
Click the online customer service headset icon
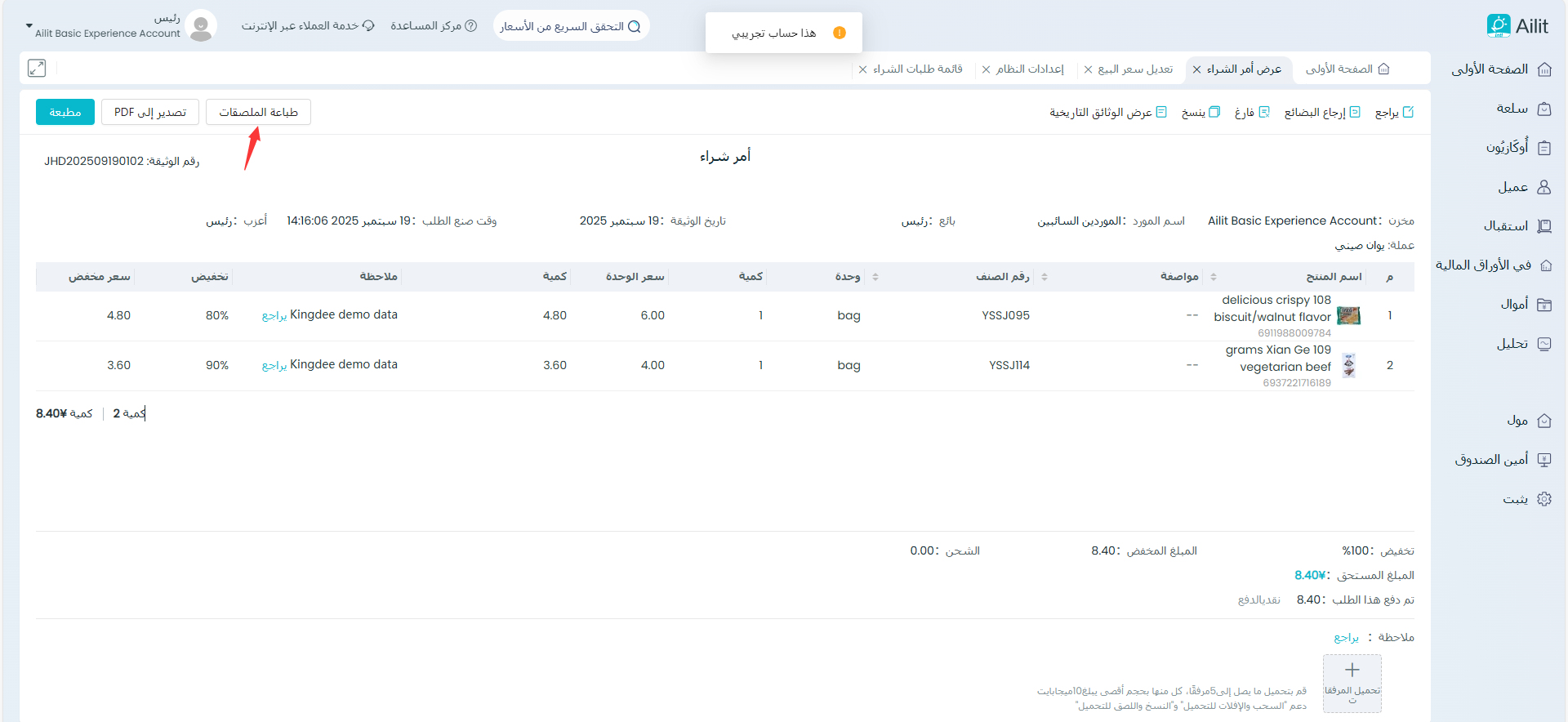[x=368, y=26]
